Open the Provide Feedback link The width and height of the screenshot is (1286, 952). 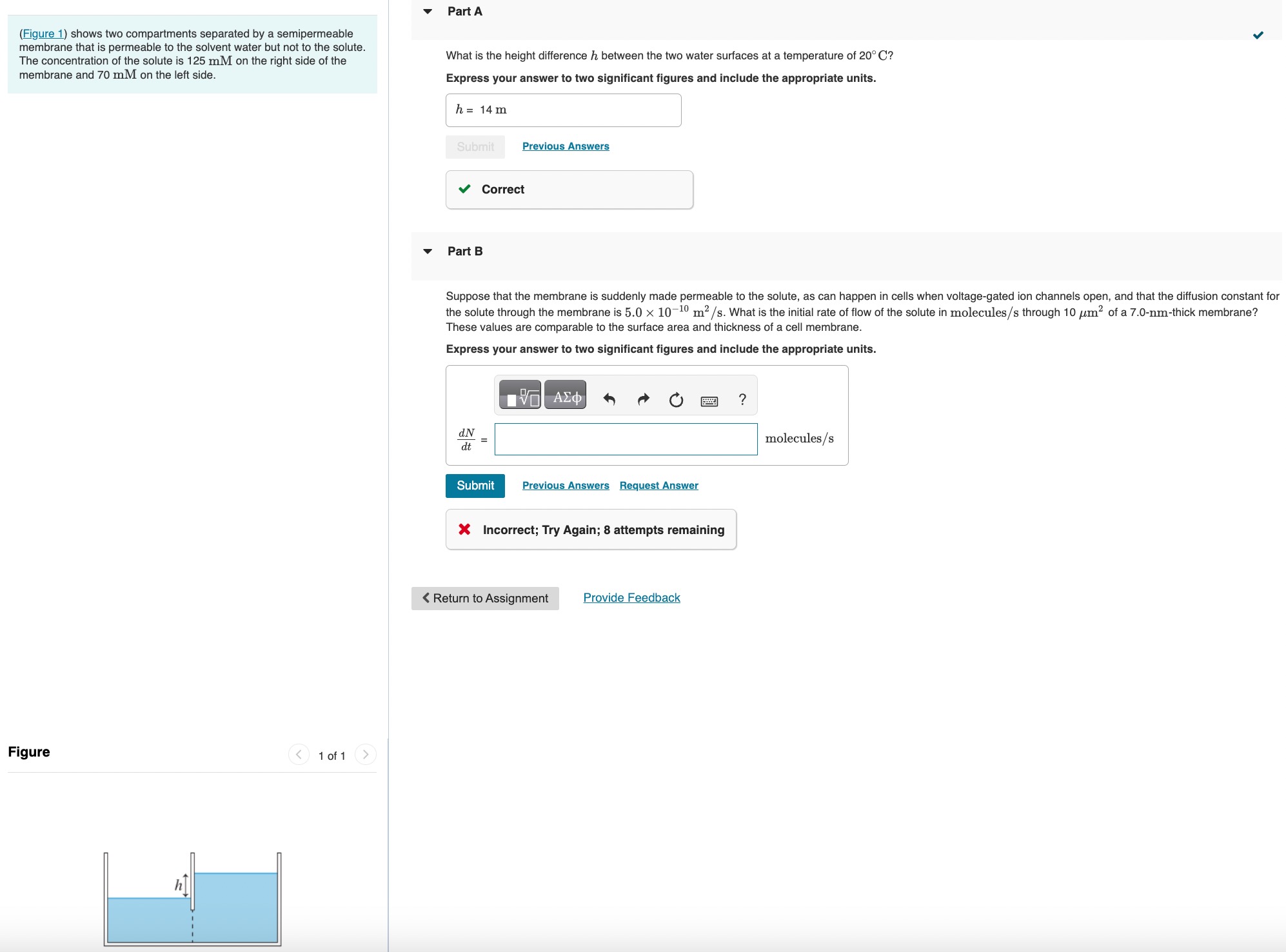click(631, 598)
